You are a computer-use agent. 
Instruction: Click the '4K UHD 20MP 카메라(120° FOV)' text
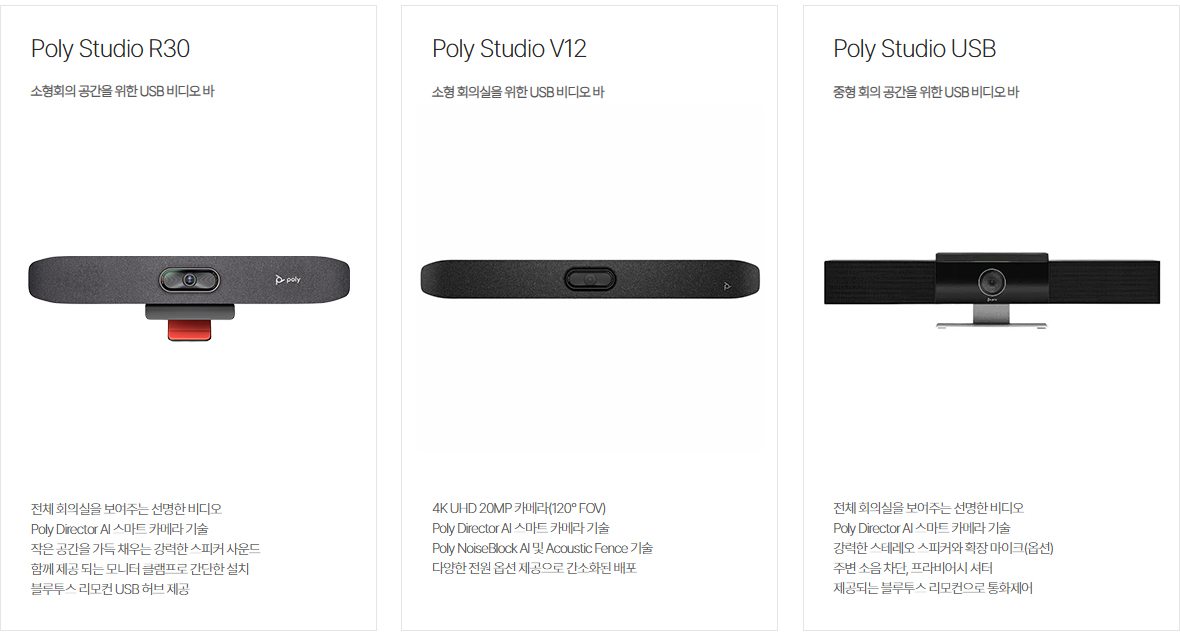[519, 508]
